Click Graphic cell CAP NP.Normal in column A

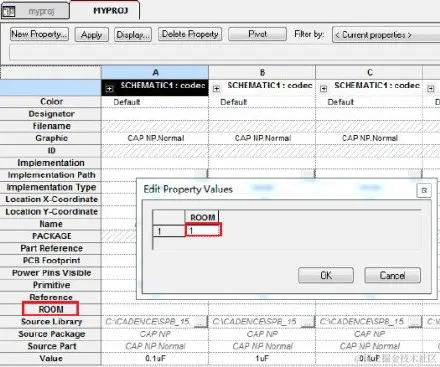coord(155,138)
